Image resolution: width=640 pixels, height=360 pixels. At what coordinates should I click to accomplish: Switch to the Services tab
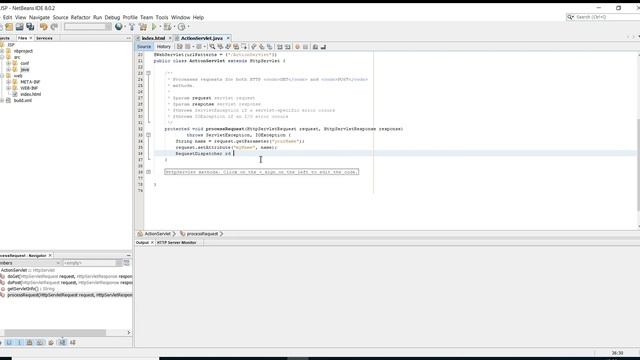coord(44,38)
